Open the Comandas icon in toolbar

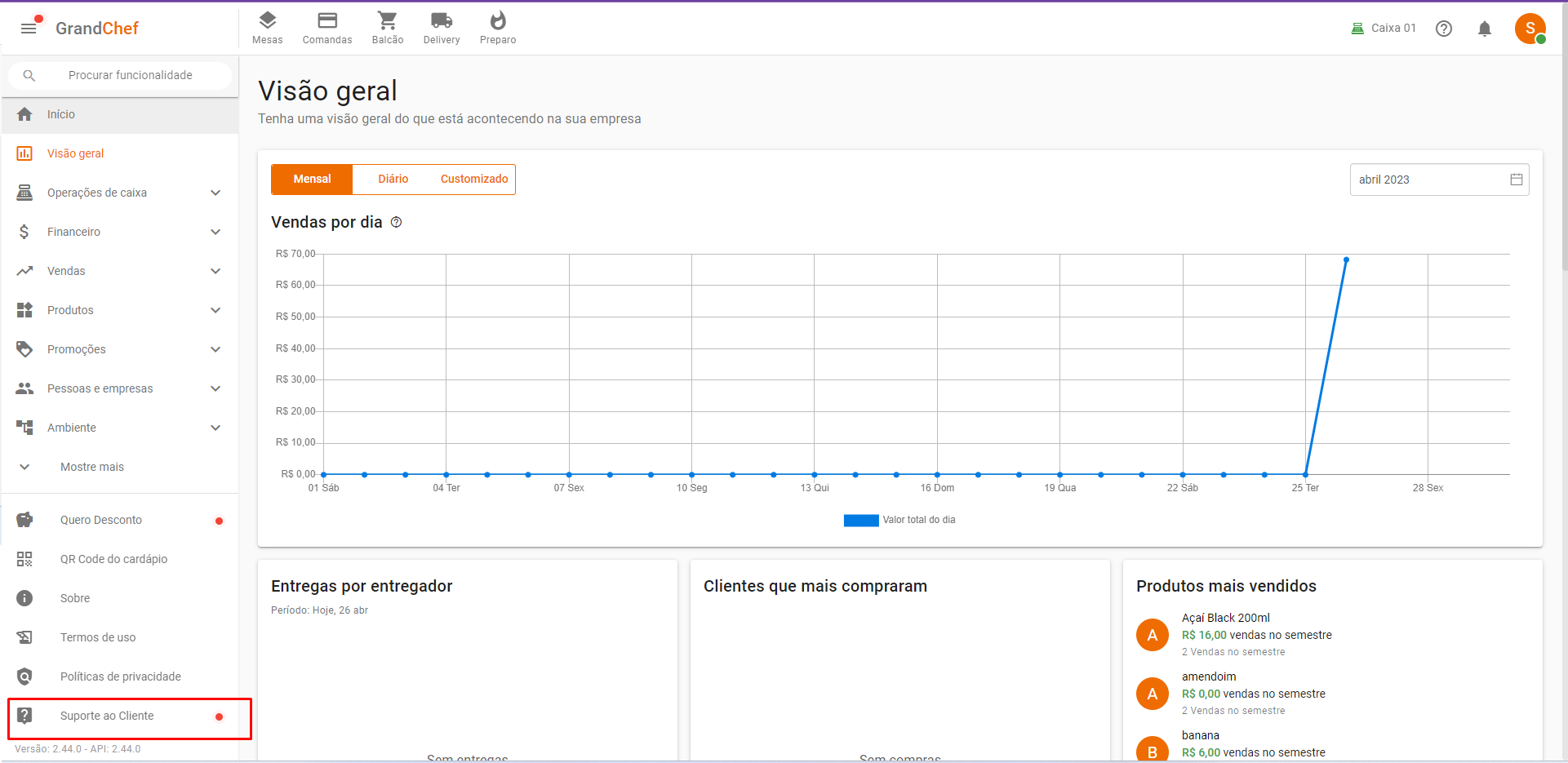[327, 21]
